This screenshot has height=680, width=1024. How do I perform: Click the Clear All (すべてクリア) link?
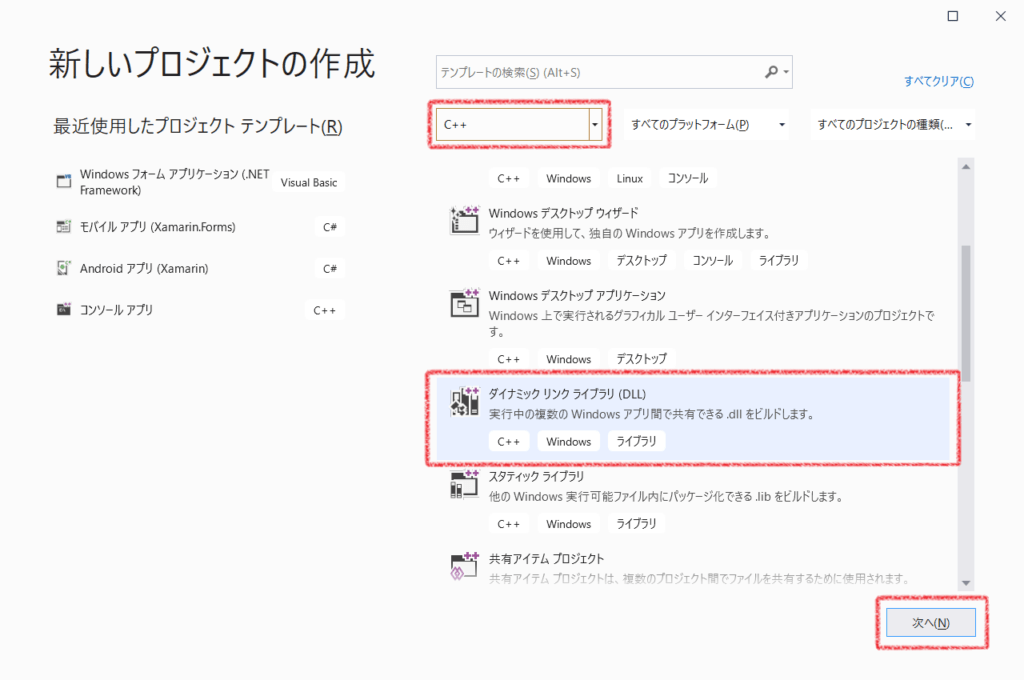[x=938, y=81]
